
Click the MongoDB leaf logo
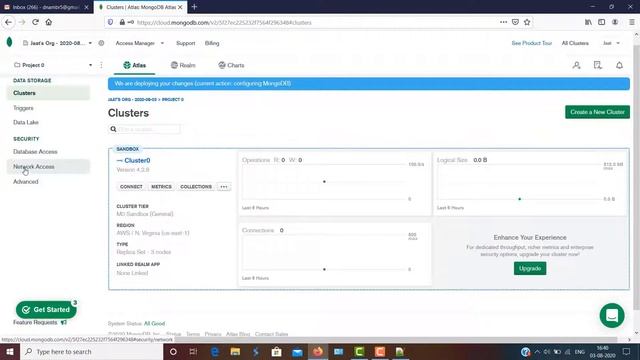[x=9, y=42]
